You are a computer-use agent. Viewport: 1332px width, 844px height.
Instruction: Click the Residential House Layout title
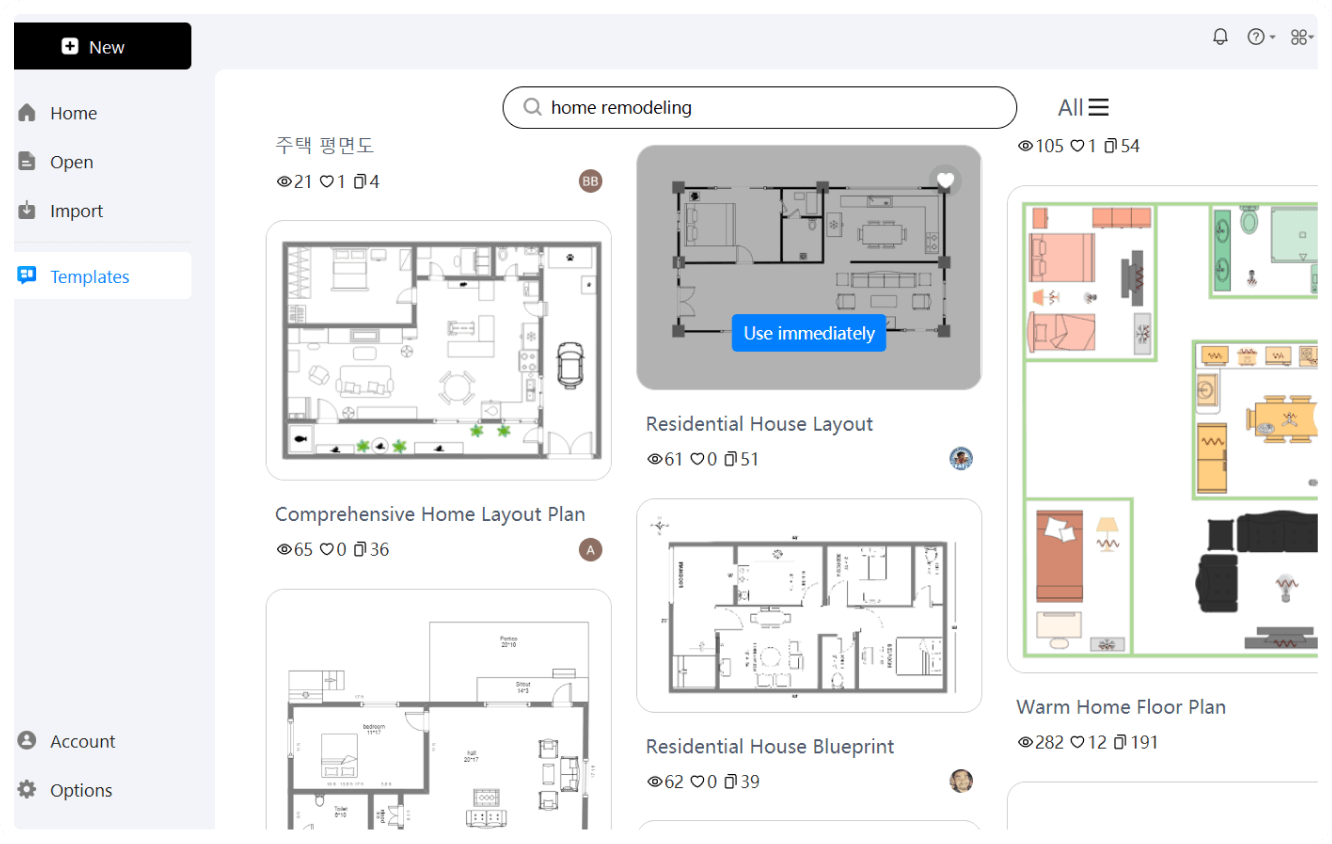(x=759, y=424)
